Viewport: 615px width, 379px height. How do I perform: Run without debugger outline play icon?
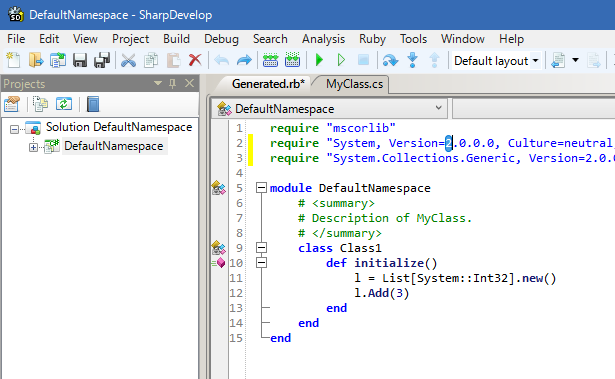(341, 60)
